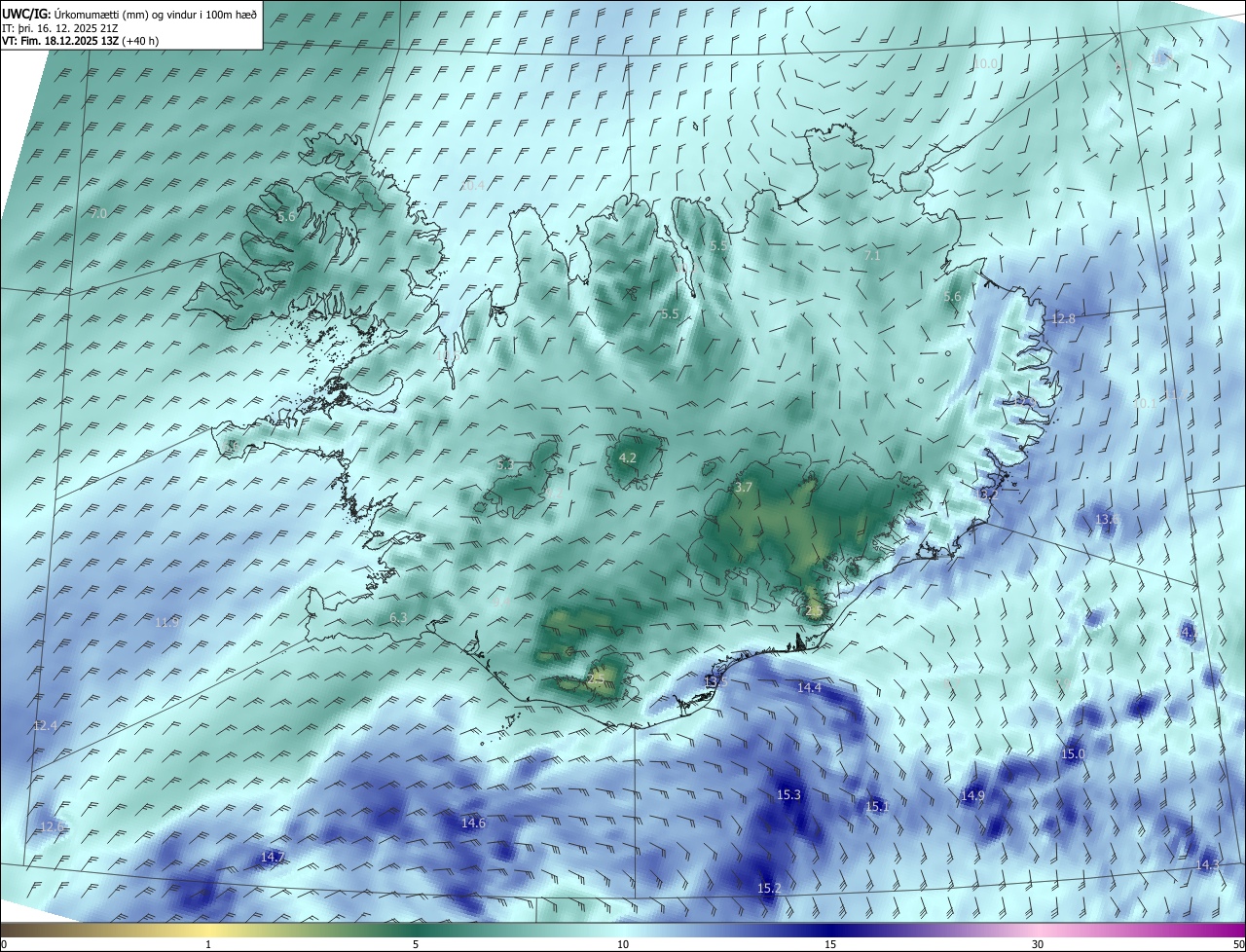Click the init time line "IT: þri. 16. 12. 2025 21Z"
The height and width of the screenshot is (952, 1246).
click(60, 28)
